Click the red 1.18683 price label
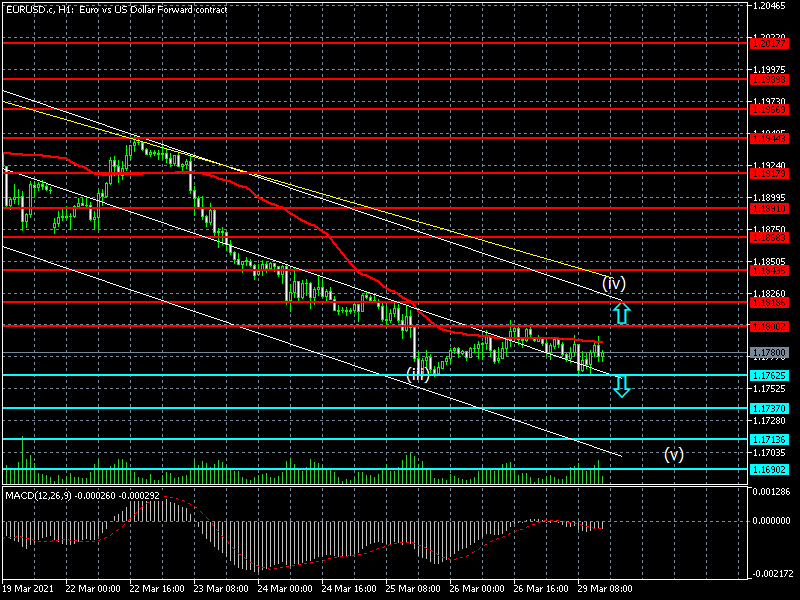This screenshot has height=600, width=800. (x=769, y=238)
